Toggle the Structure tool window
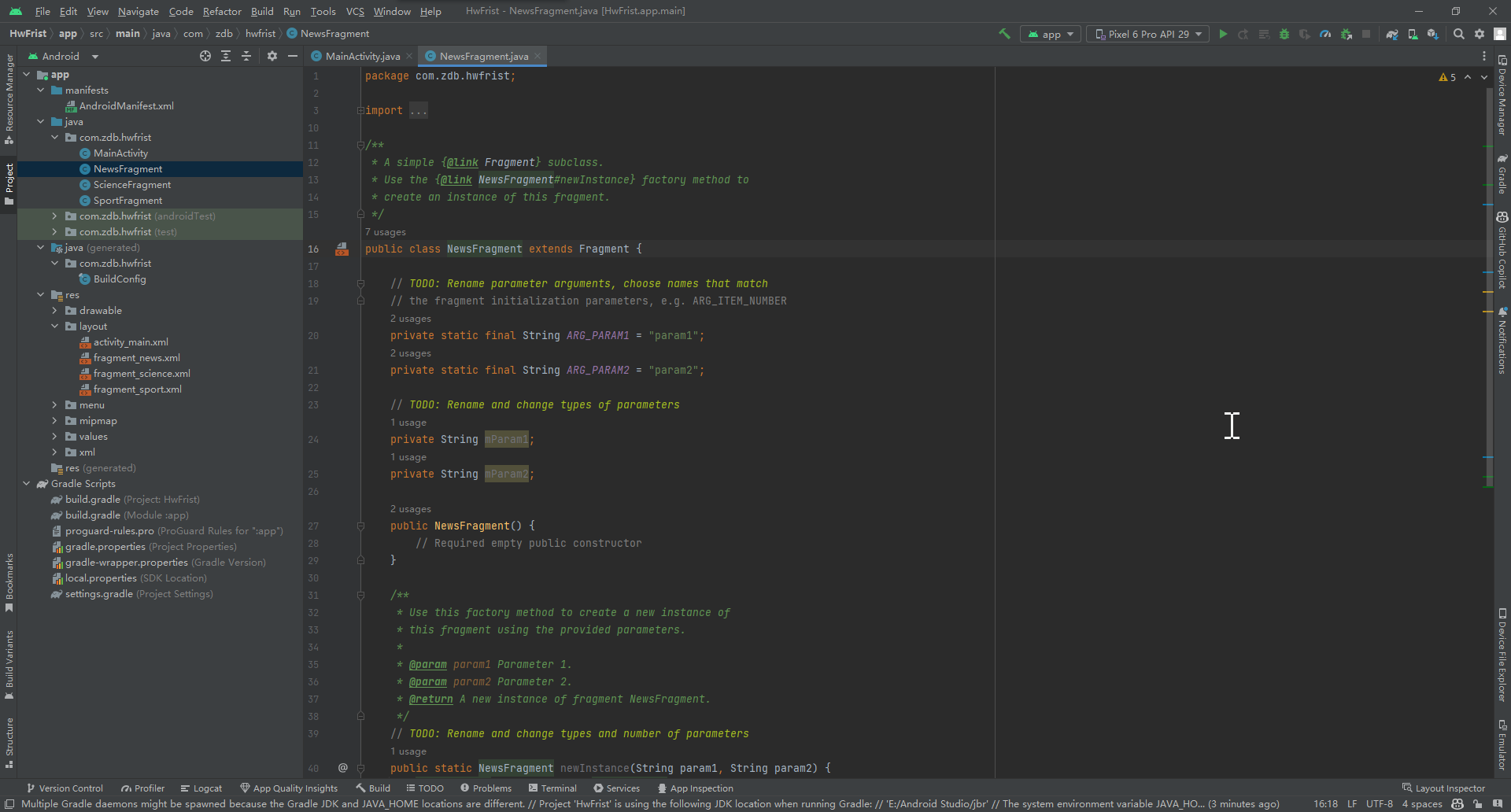This screenshot has width=1511, height=812. point(9,742)
